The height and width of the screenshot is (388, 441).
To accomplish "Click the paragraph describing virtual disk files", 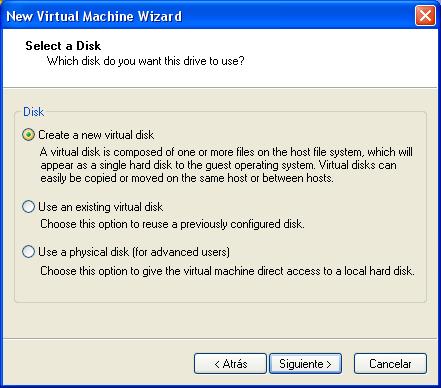I will (x=226, y=165).
